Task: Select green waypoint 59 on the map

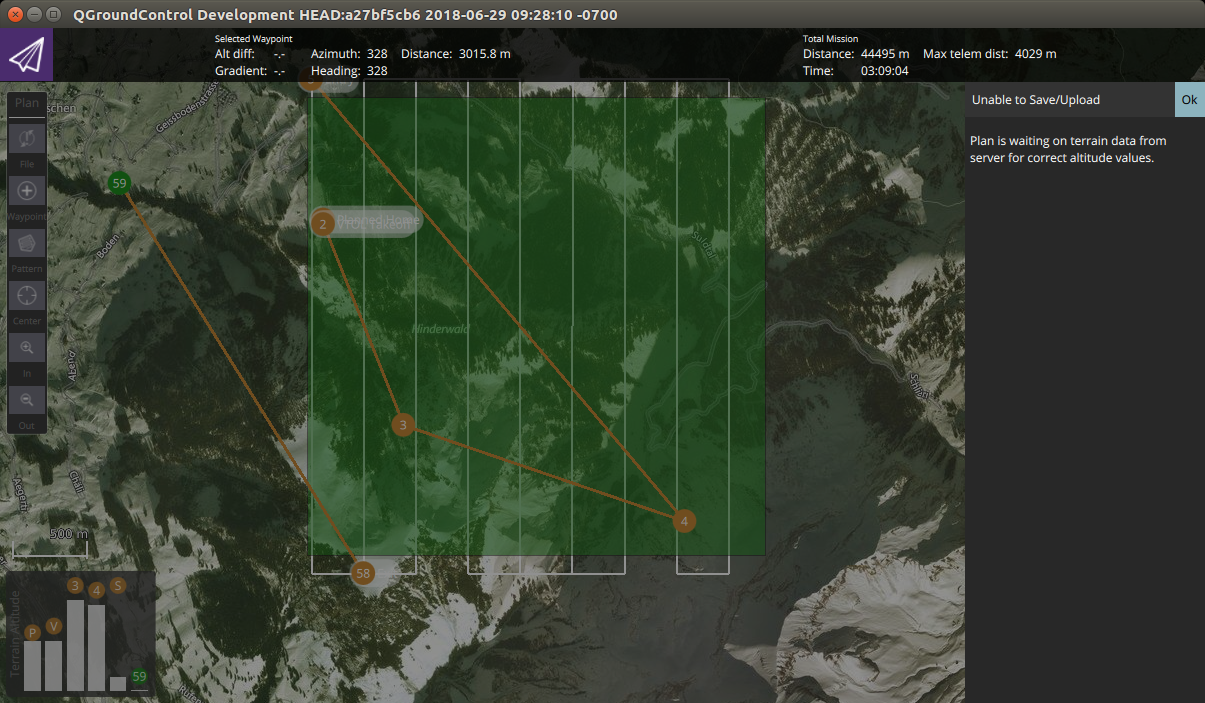Action: (x=120, y=183)
